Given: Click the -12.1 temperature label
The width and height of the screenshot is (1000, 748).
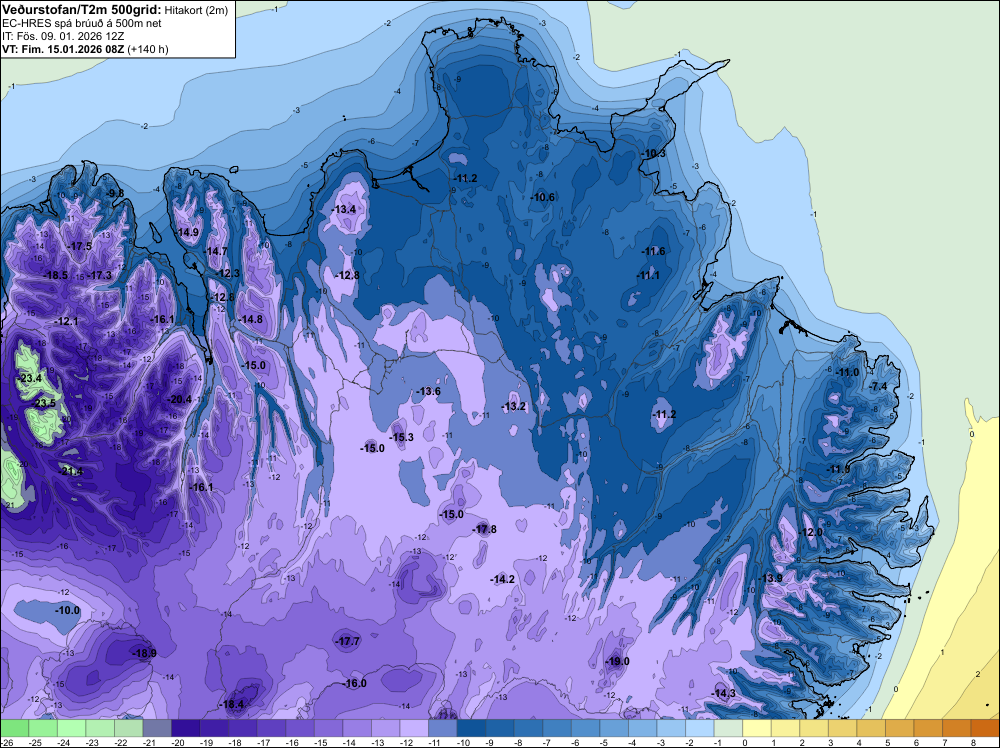Looking at the screenshot, I should point(65,321).
